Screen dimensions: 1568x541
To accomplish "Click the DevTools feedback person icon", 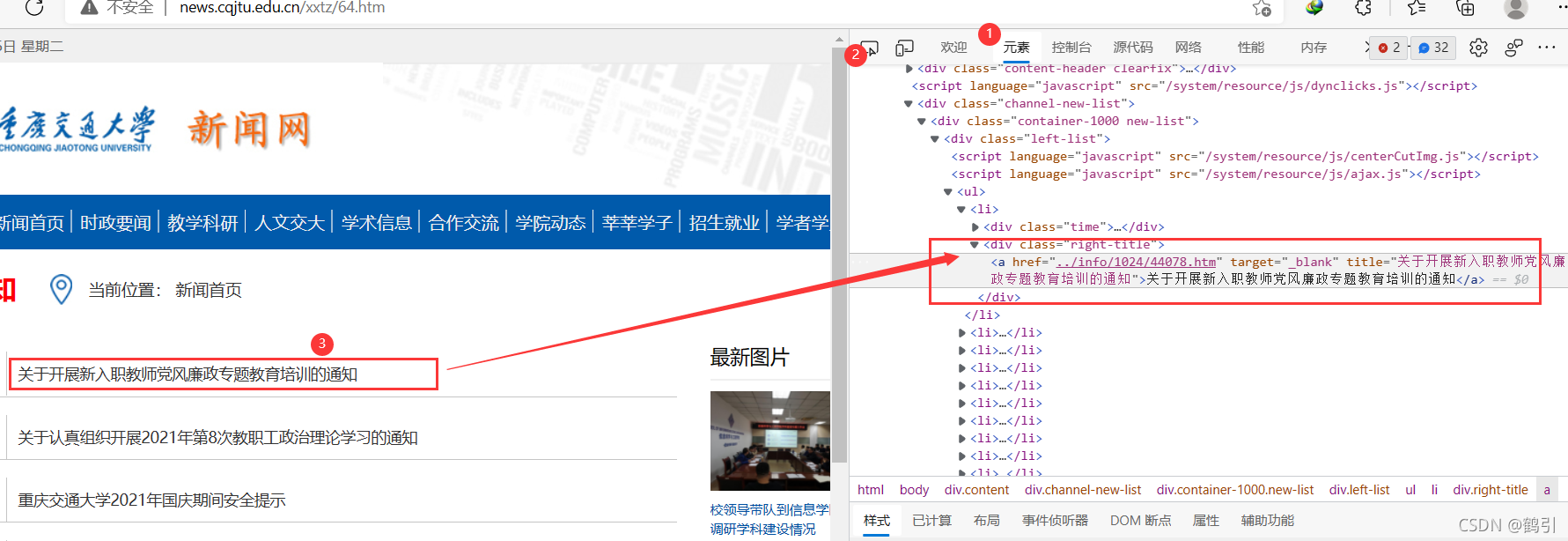I will point(1513,48).
